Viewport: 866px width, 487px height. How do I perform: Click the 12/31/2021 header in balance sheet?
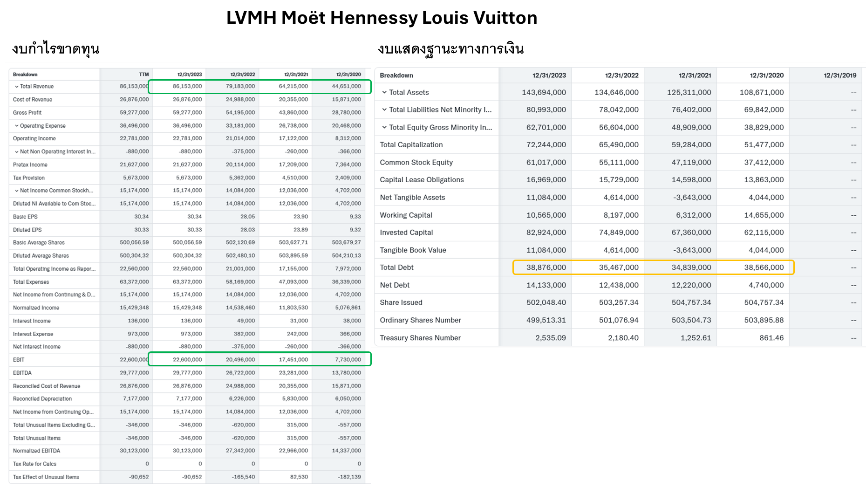[x=694, y=75]
